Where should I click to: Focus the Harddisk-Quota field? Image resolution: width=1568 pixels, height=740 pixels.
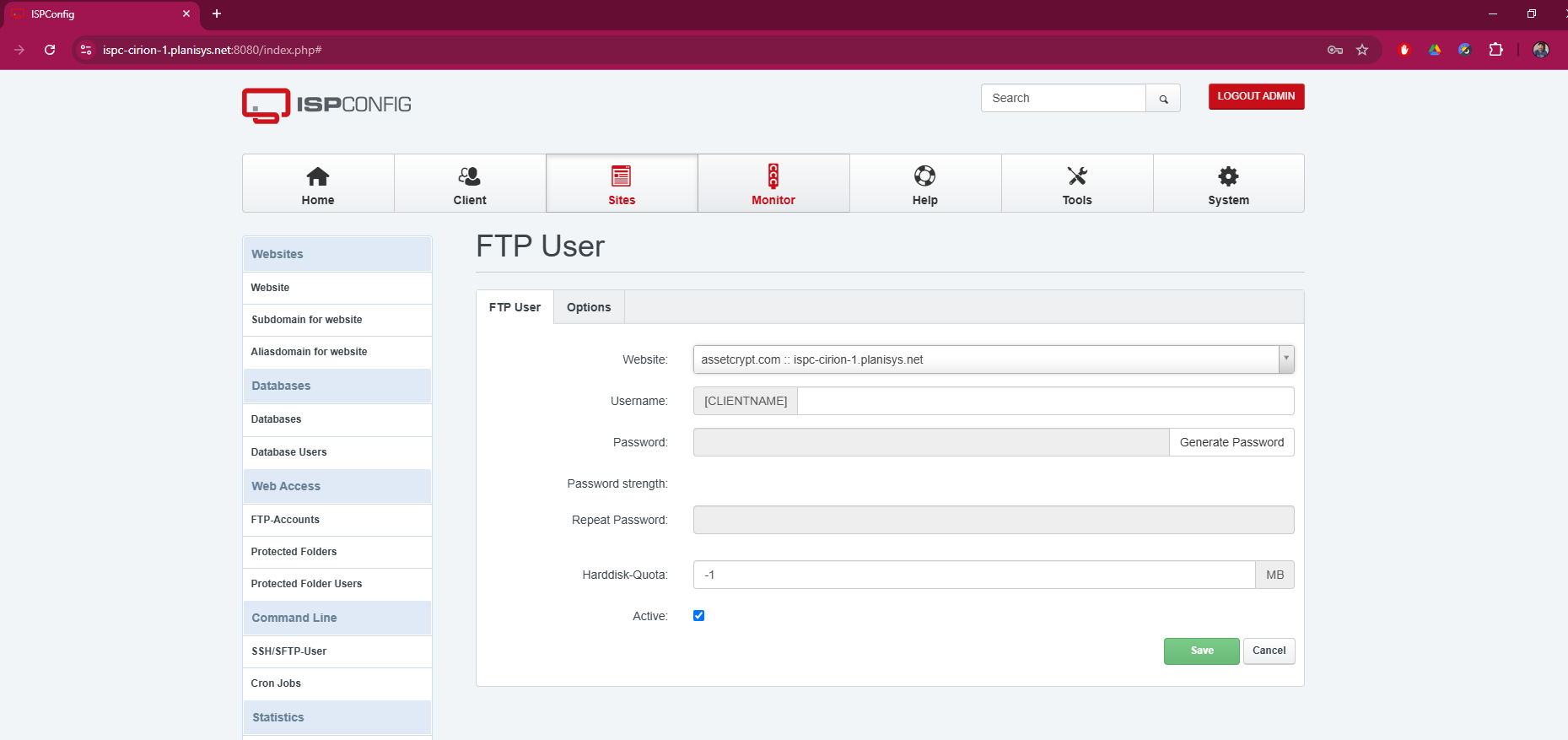[974, 575]
